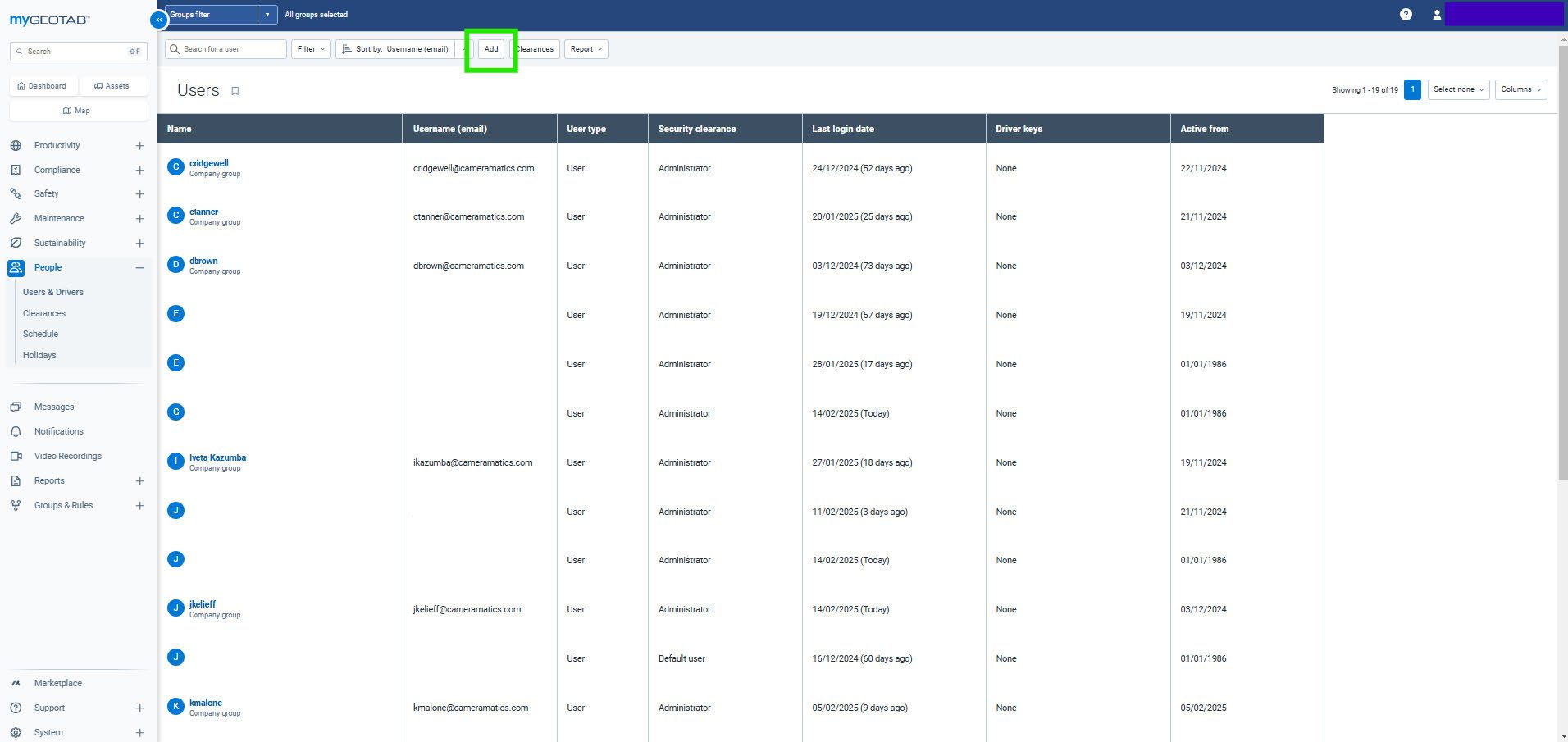
Task: Select Clearances under People menu
Action: pyautogui.click(x=44, y=313)
